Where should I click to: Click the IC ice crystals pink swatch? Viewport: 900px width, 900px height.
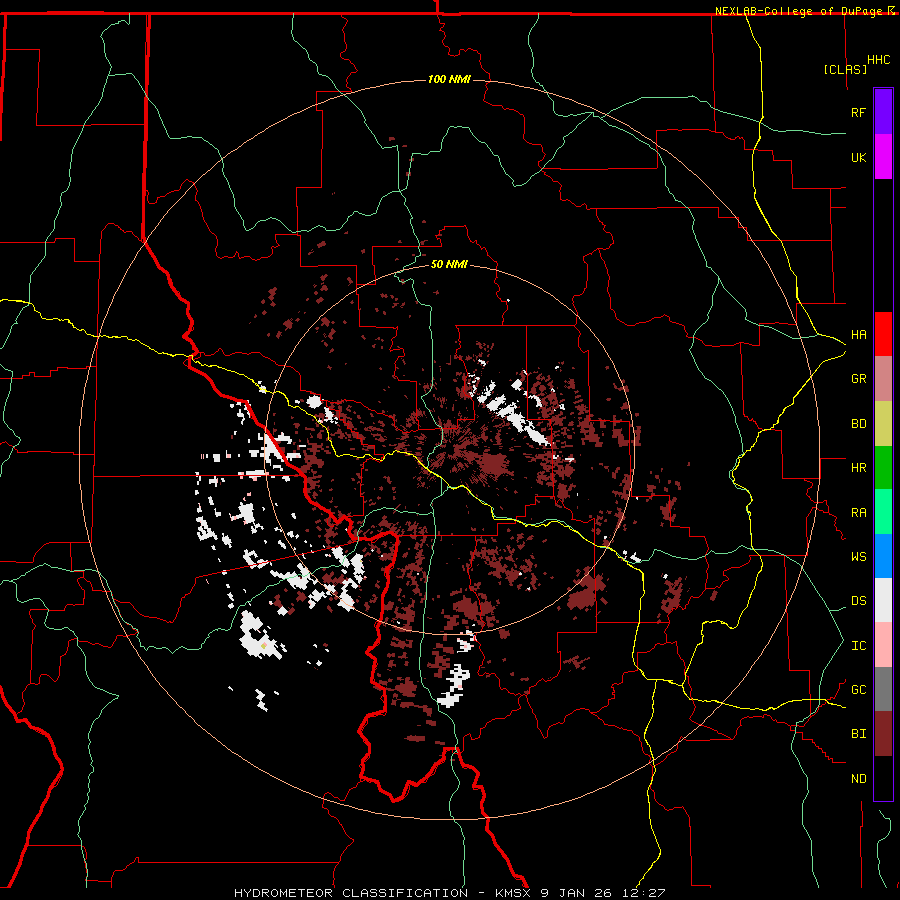(883, 645)
